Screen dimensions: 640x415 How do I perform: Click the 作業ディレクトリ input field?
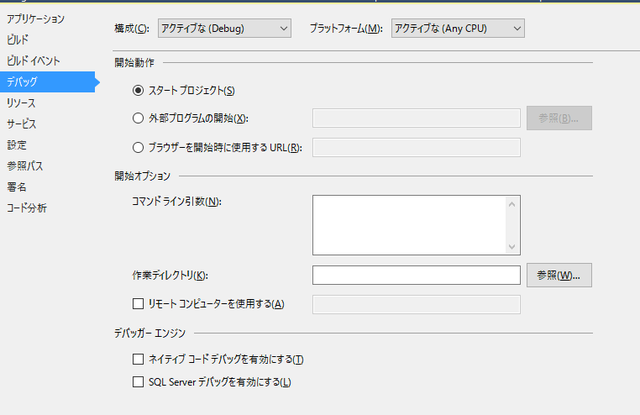[x=416, y=275]
